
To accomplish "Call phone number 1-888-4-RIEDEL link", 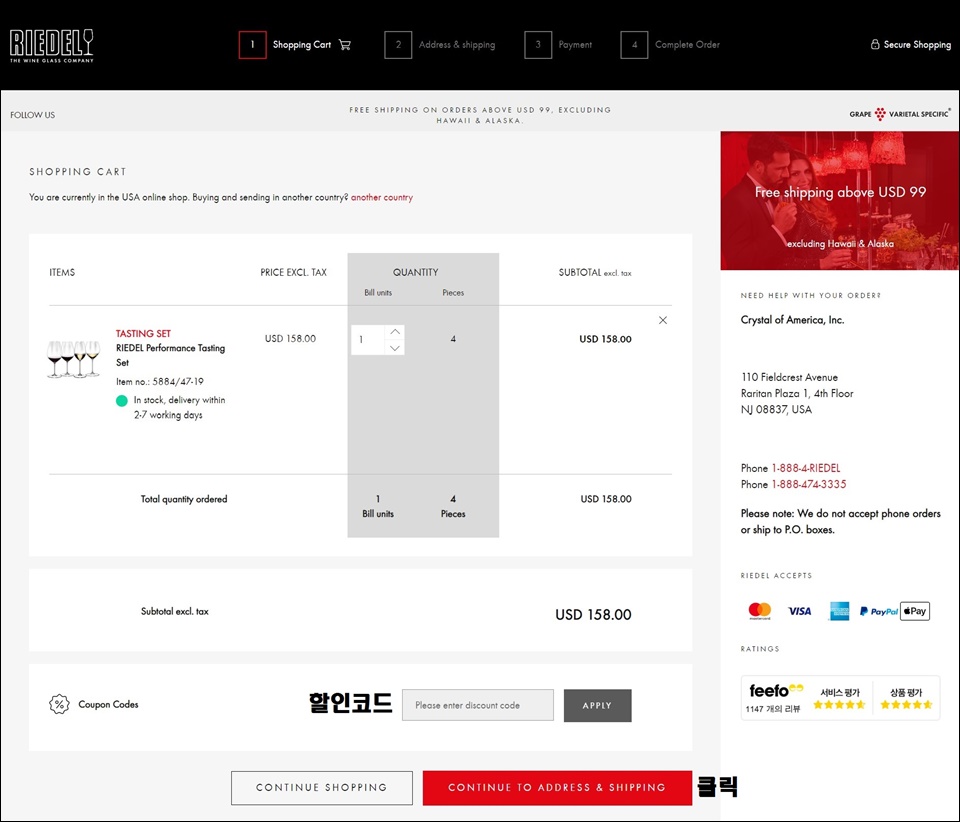I will click(x=806, y=468).
